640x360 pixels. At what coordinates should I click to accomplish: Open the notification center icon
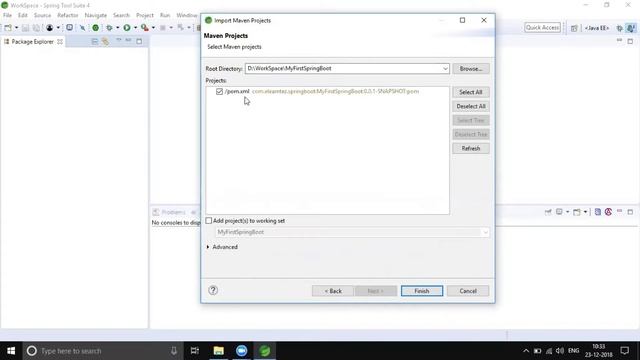pyautogui.click(x=624, y=351)
